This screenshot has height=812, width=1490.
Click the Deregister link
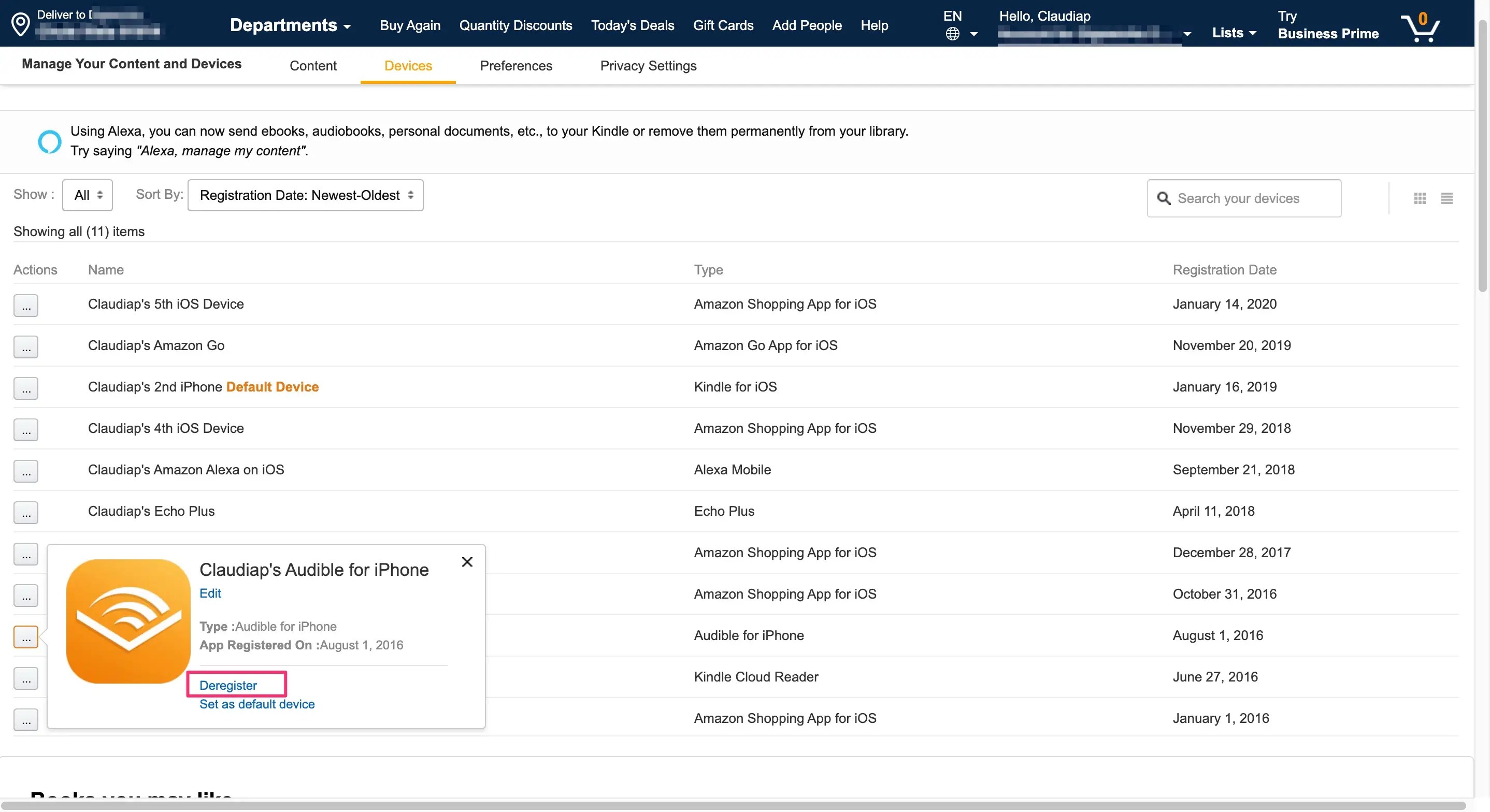pos(228,685)
